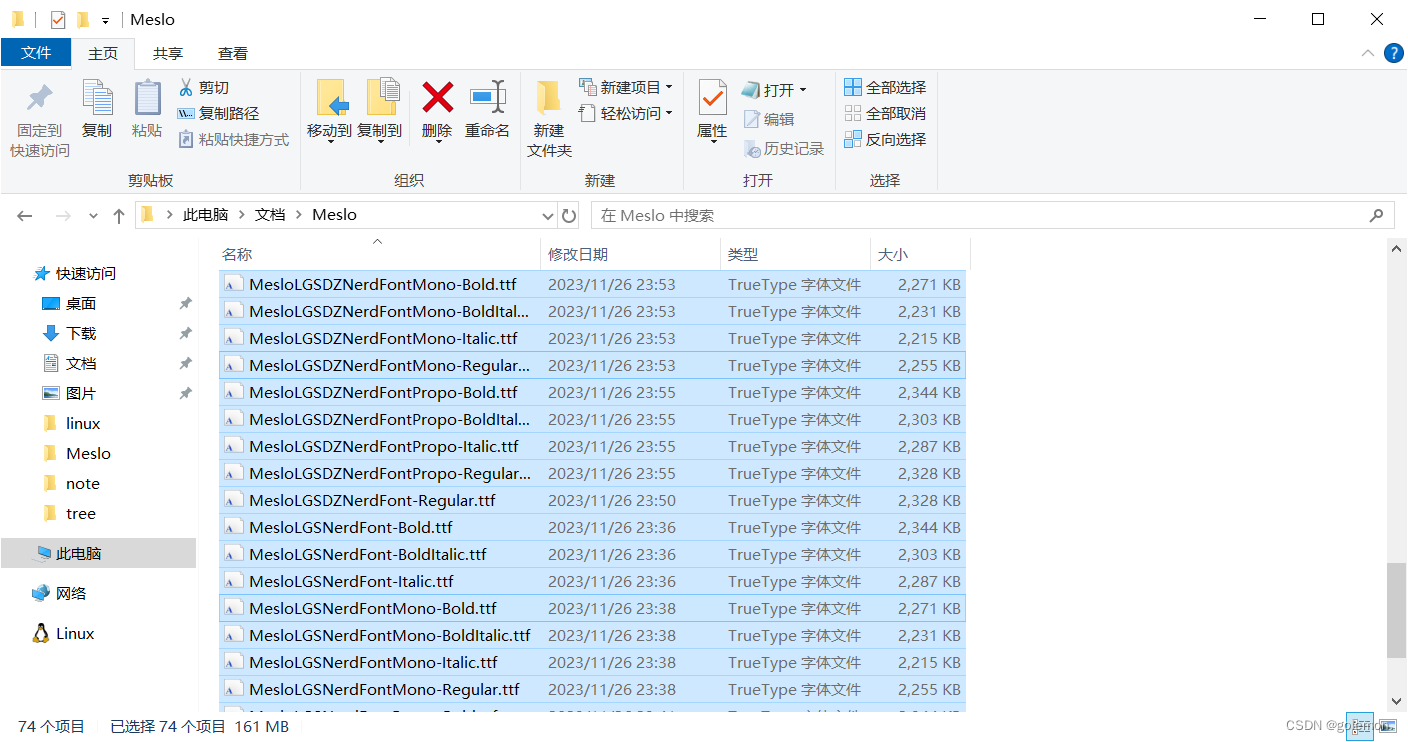Switch to large icons view button
The image size is (1408, 742).
tap(1386, 727)
